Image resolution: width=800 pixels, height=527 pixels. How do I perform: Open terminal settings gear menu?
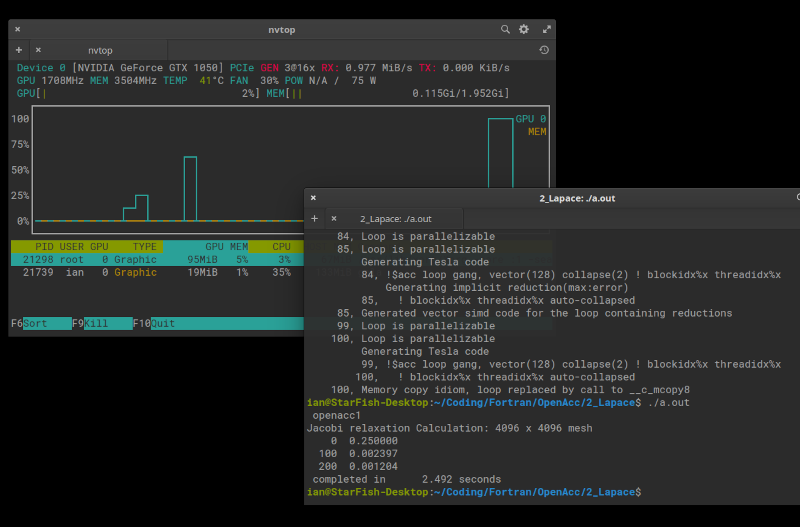524,29
